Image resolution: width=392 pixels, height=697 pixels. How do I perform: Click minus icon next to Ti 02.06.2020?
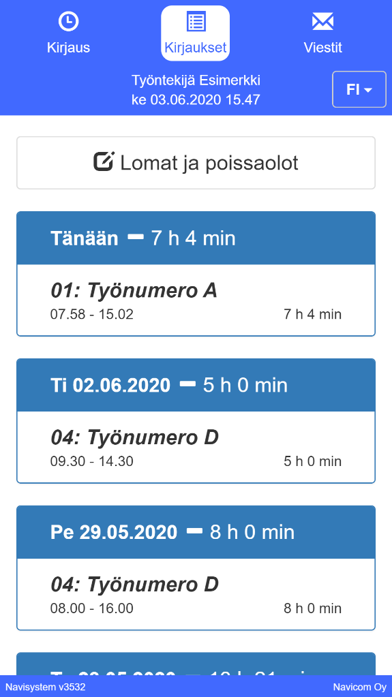click(188, 384)
